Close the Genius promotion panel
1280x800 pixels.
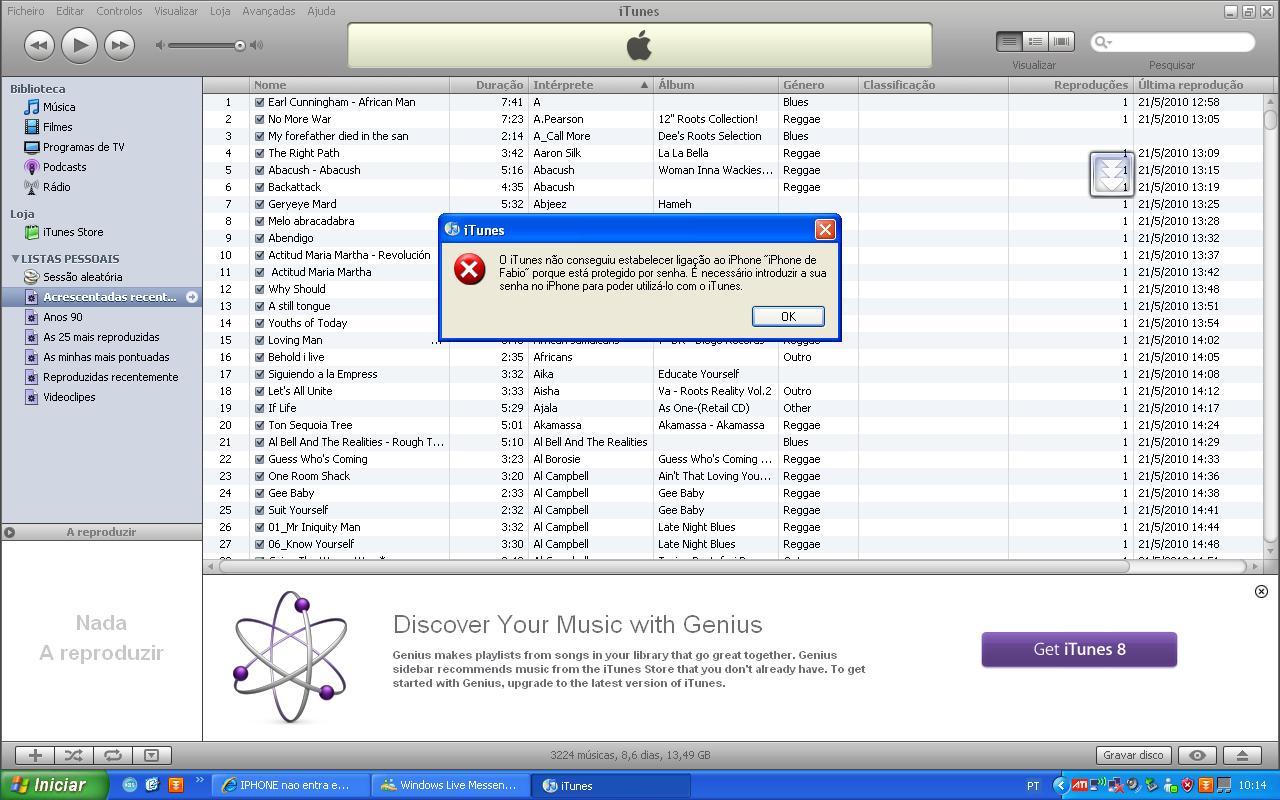[1261, 591]
